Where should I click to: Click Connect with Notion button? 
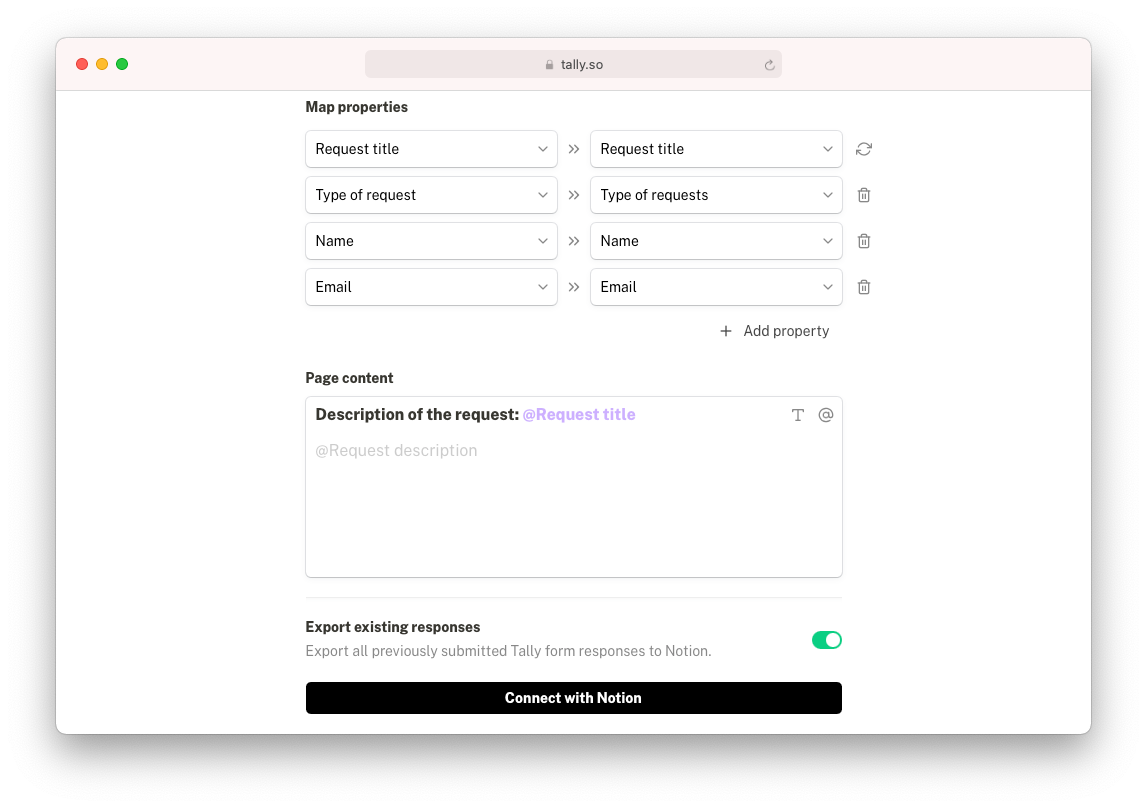coord(574,698)
